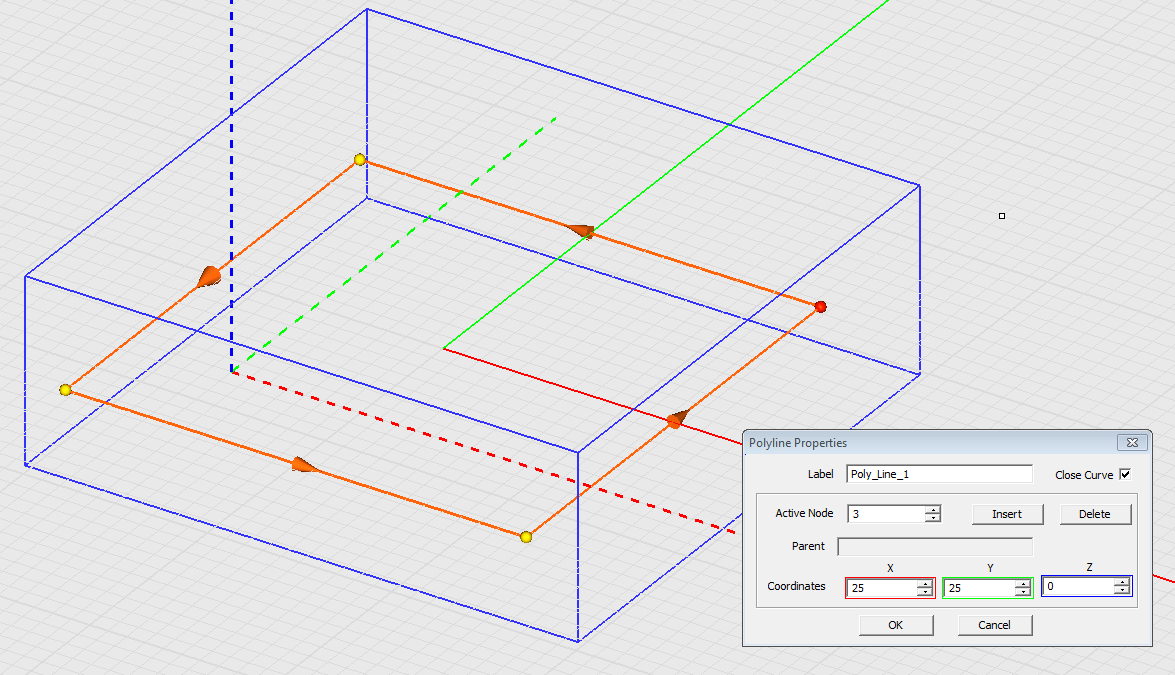
Task: Click into the X coordinate field
Action: (x=880, y=589)
